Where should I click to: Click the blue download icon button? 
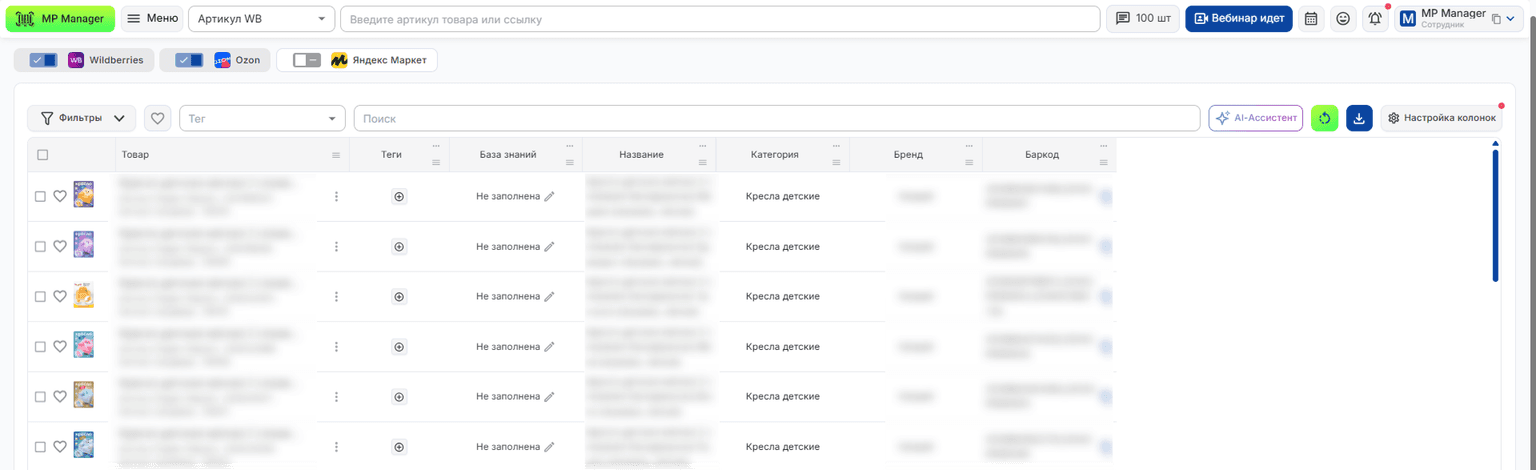1359,118
